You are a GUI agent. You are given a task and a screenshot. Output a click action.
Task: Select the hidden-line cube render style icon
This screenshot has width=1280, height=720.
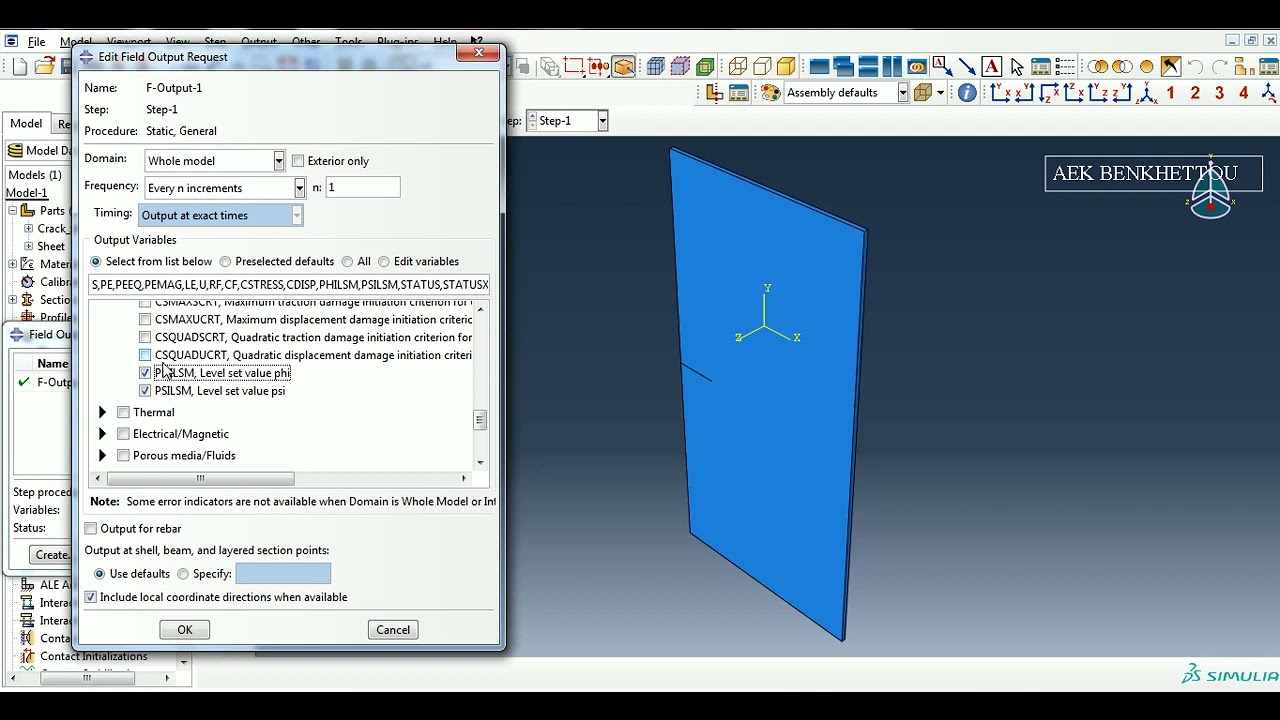[762, 67]
